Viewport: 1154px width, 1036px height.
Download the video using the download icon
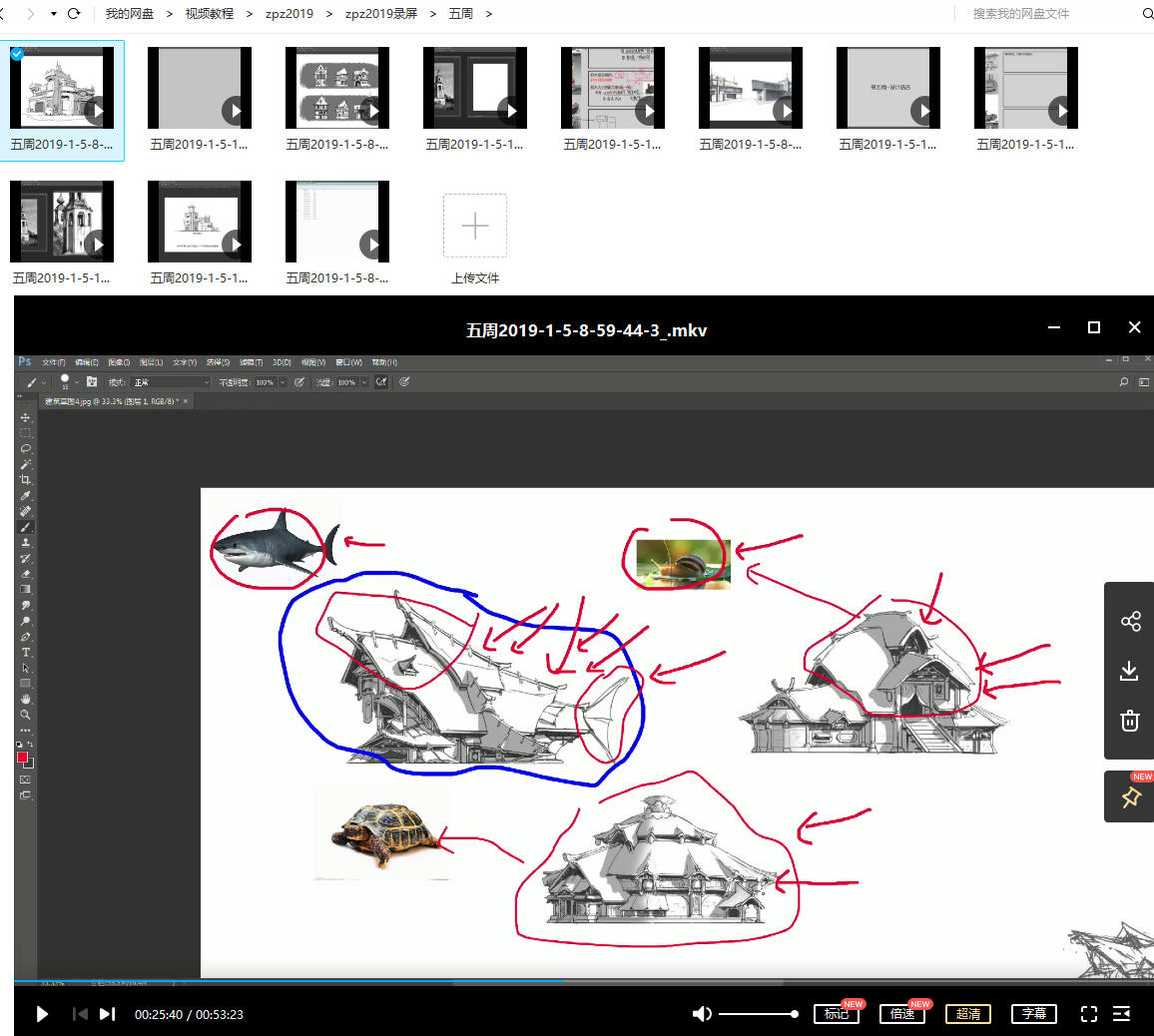point(1130,671)
